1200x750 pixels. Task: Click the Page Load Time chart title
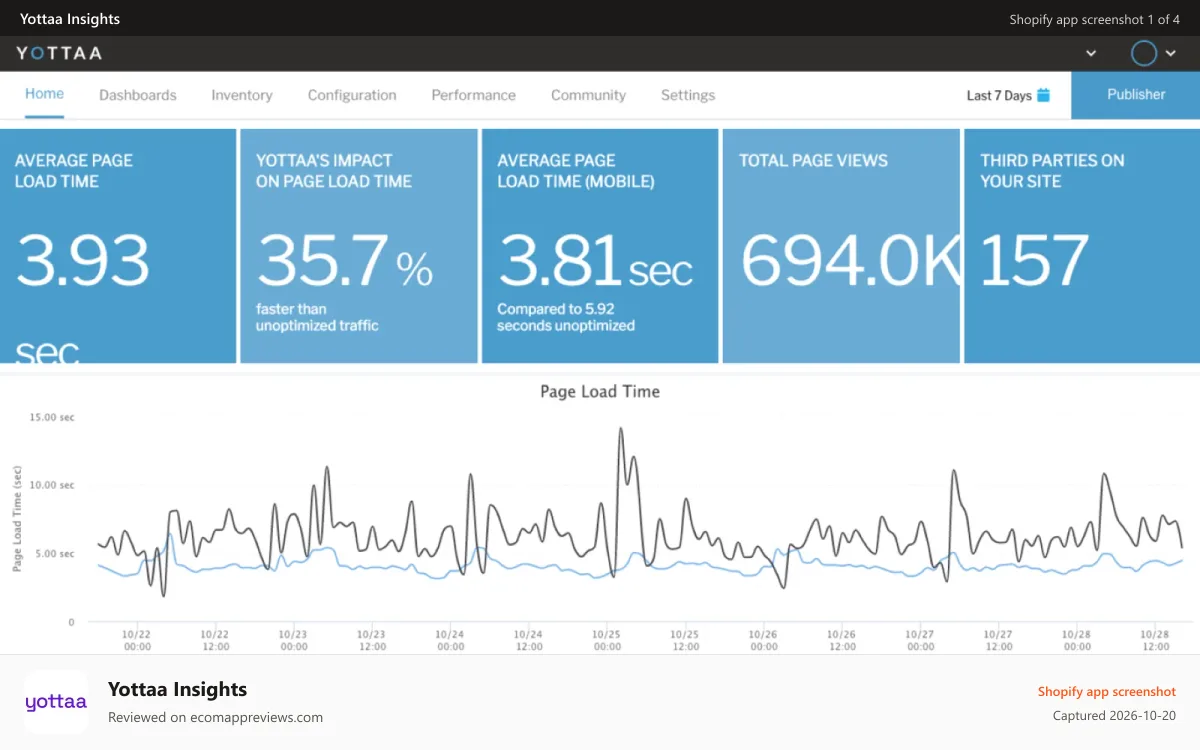pyautogui.click(x=600, y=392)
